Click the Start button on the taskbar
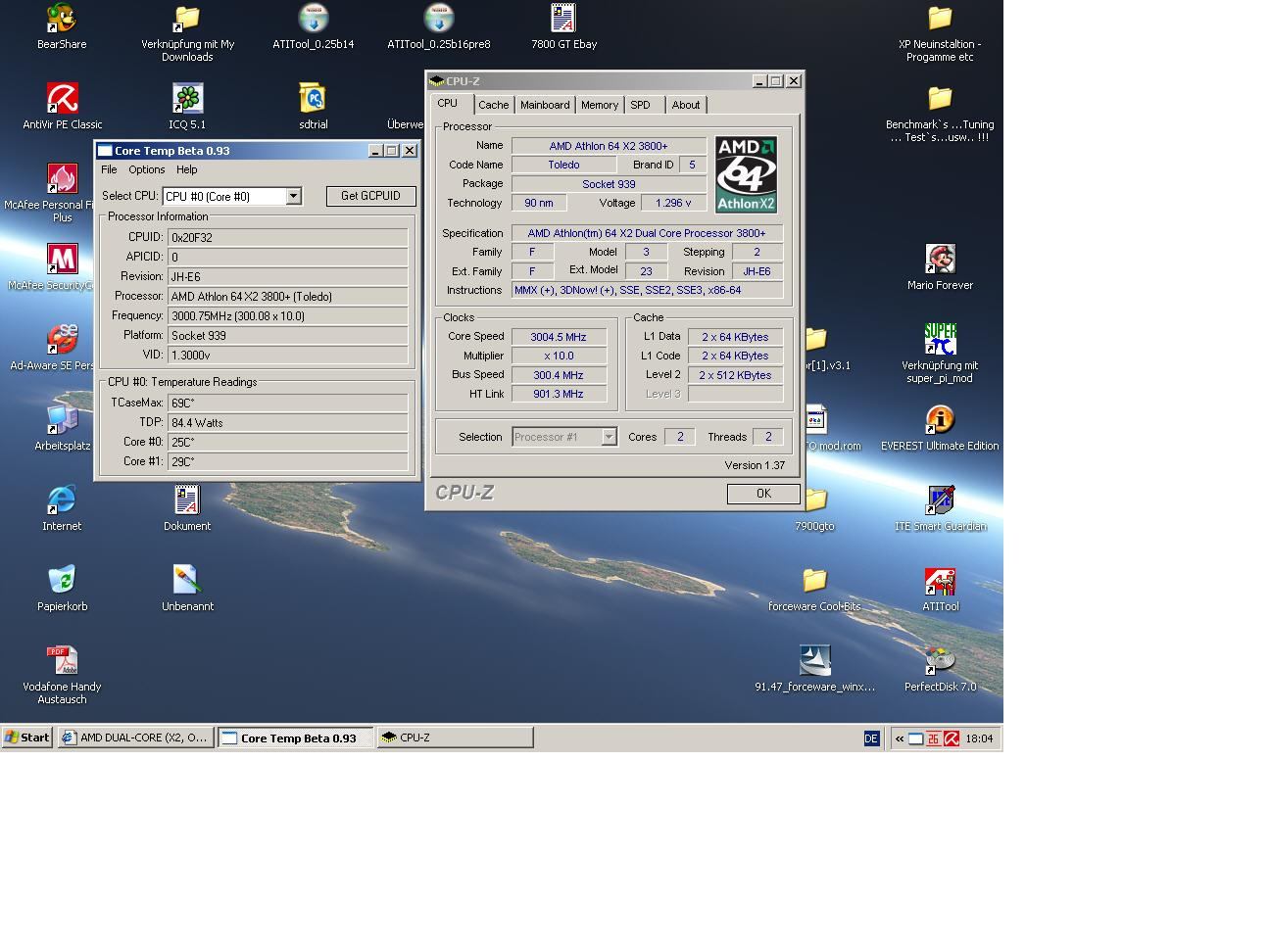 click(27, 738)
